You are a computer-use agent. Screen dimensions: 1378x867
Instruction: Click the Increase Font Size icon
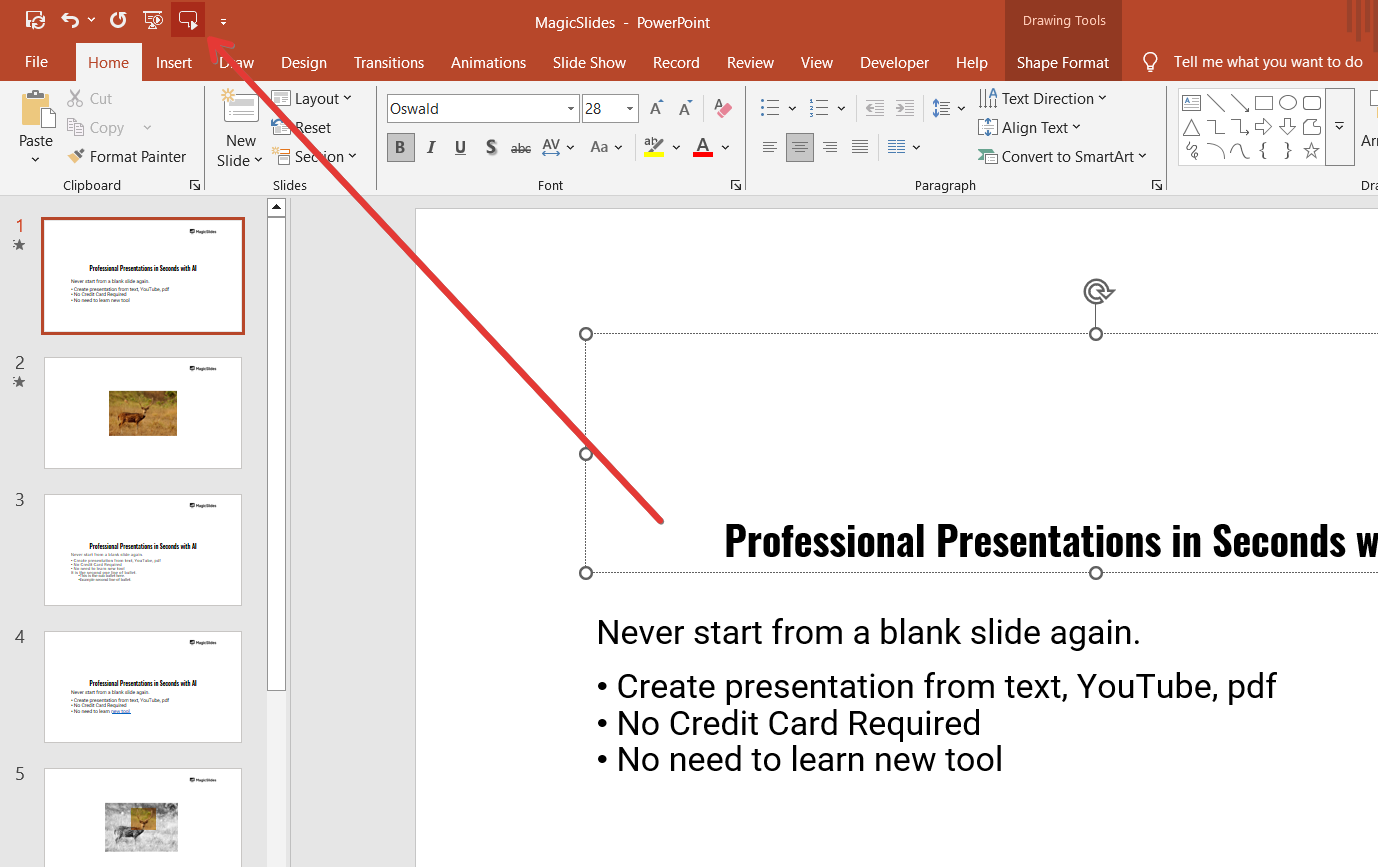pyautogui.click(x=656, y=109)
